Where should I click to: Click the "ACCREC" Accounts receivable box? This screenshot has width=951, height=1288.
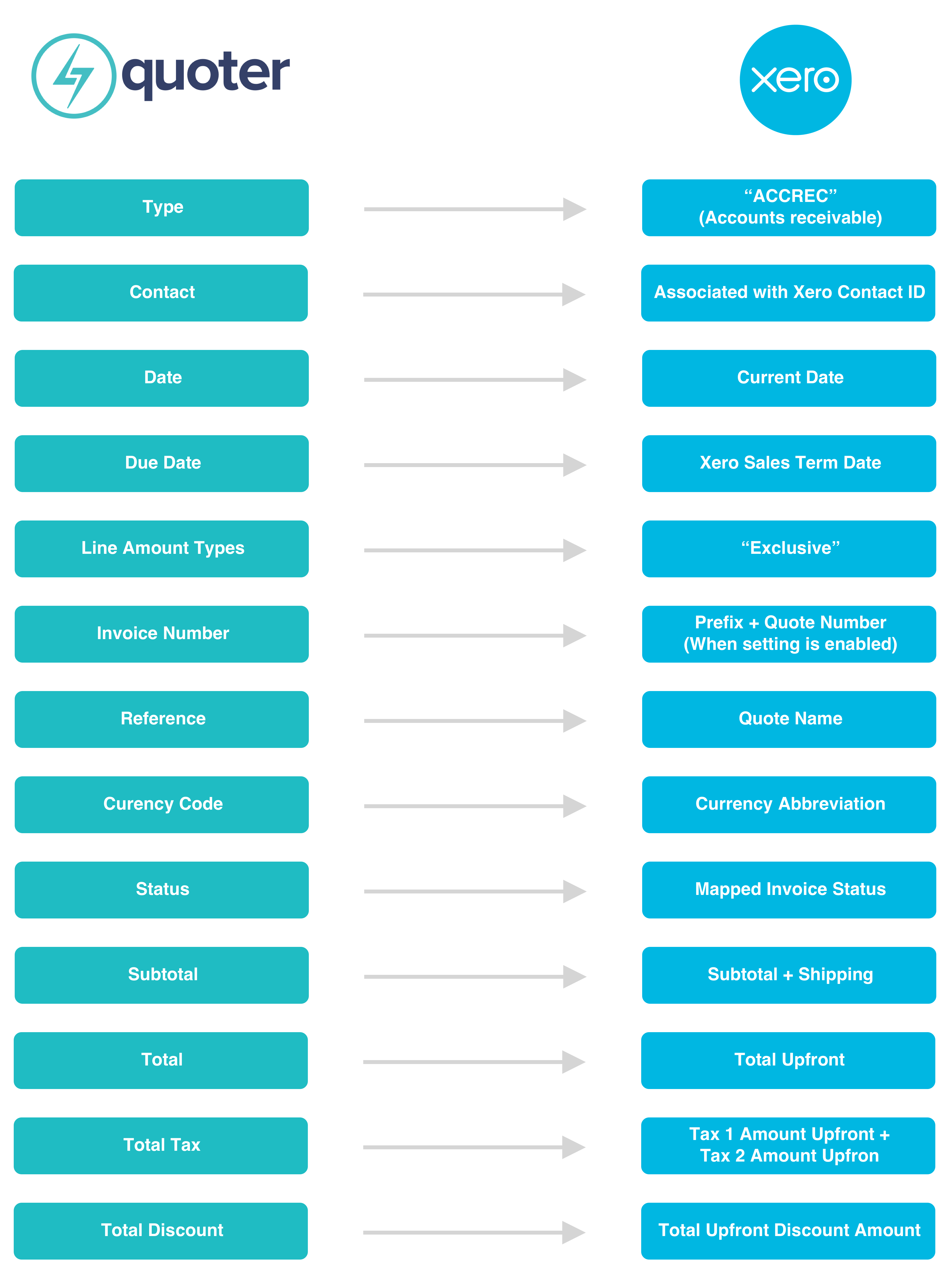(789, 208)
